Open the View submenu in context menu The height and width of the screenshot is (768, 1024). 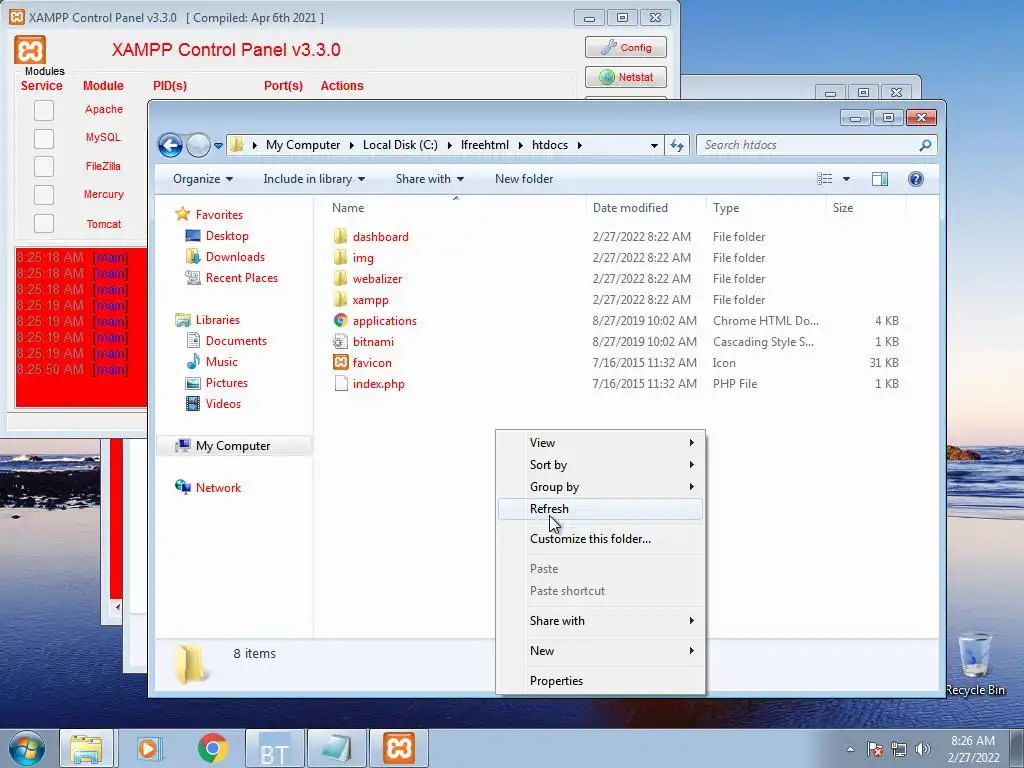click(x=600, y=443)
